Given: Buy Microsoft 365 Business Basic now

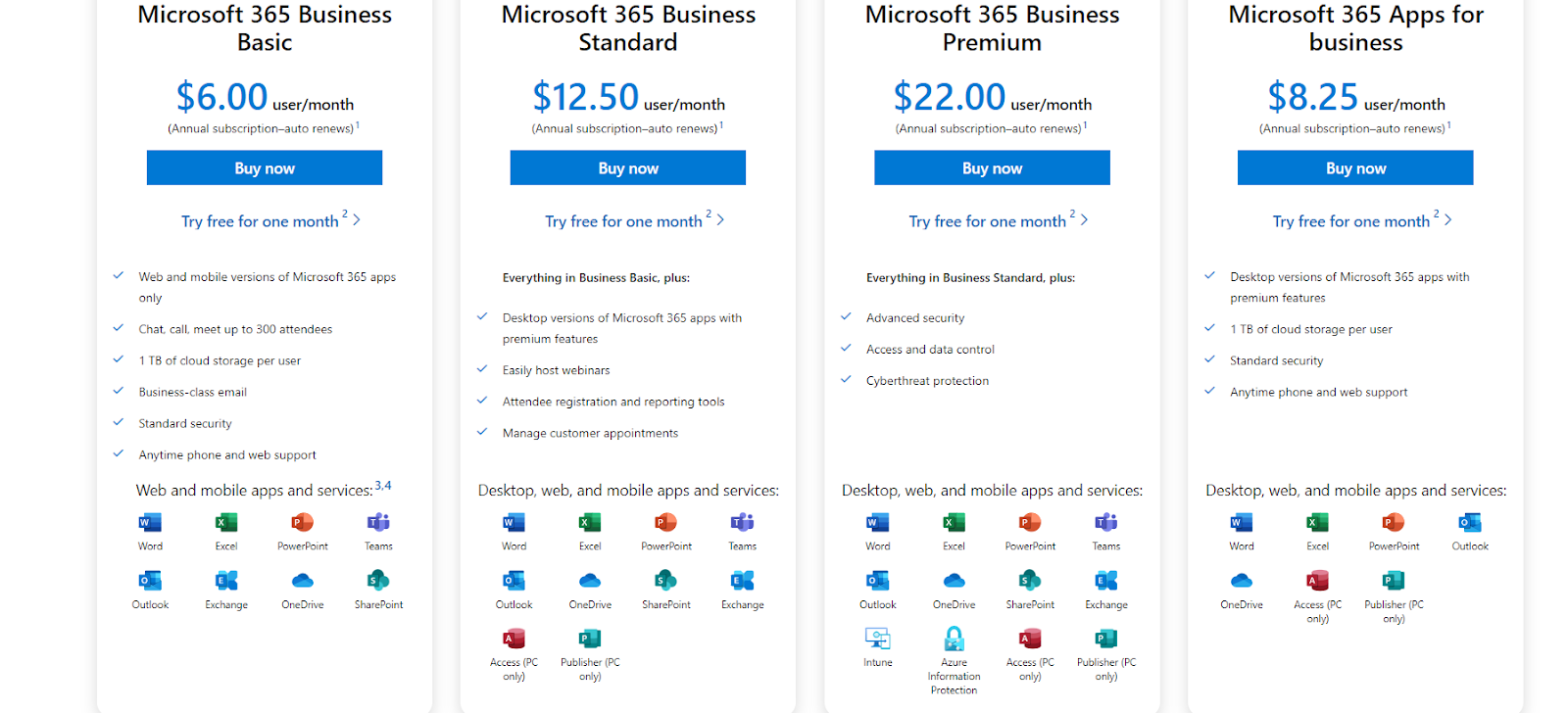Looking at the screenshot, I should [265, 167].
